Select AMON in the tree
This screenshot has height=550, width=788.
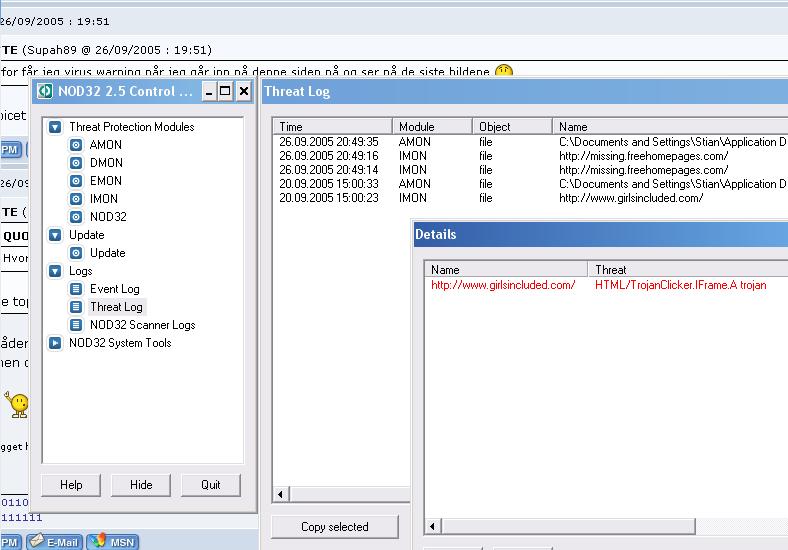point(106,145)
